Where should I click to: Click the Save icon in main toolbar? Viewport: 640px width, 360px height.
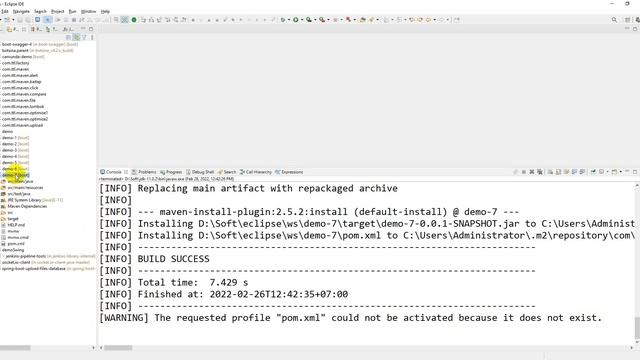pyautogui.click(x=20, y=20)
